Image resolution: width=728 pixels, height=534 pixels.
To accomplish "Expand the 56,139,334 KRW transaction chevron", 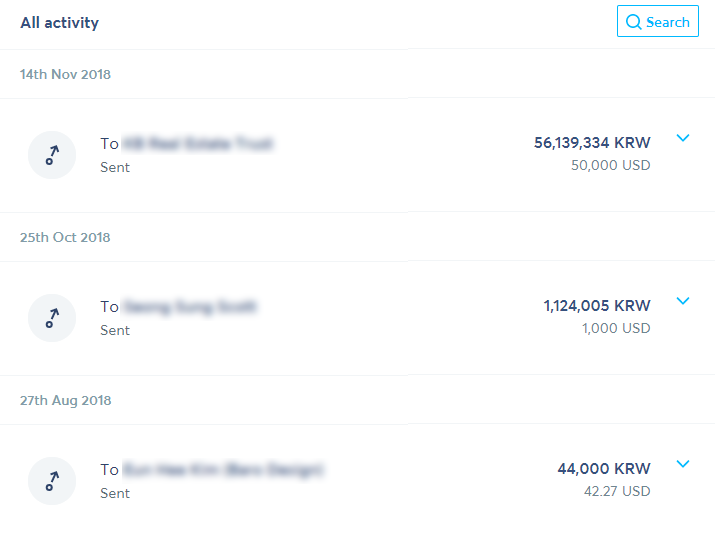I will [x=682, y=138].
